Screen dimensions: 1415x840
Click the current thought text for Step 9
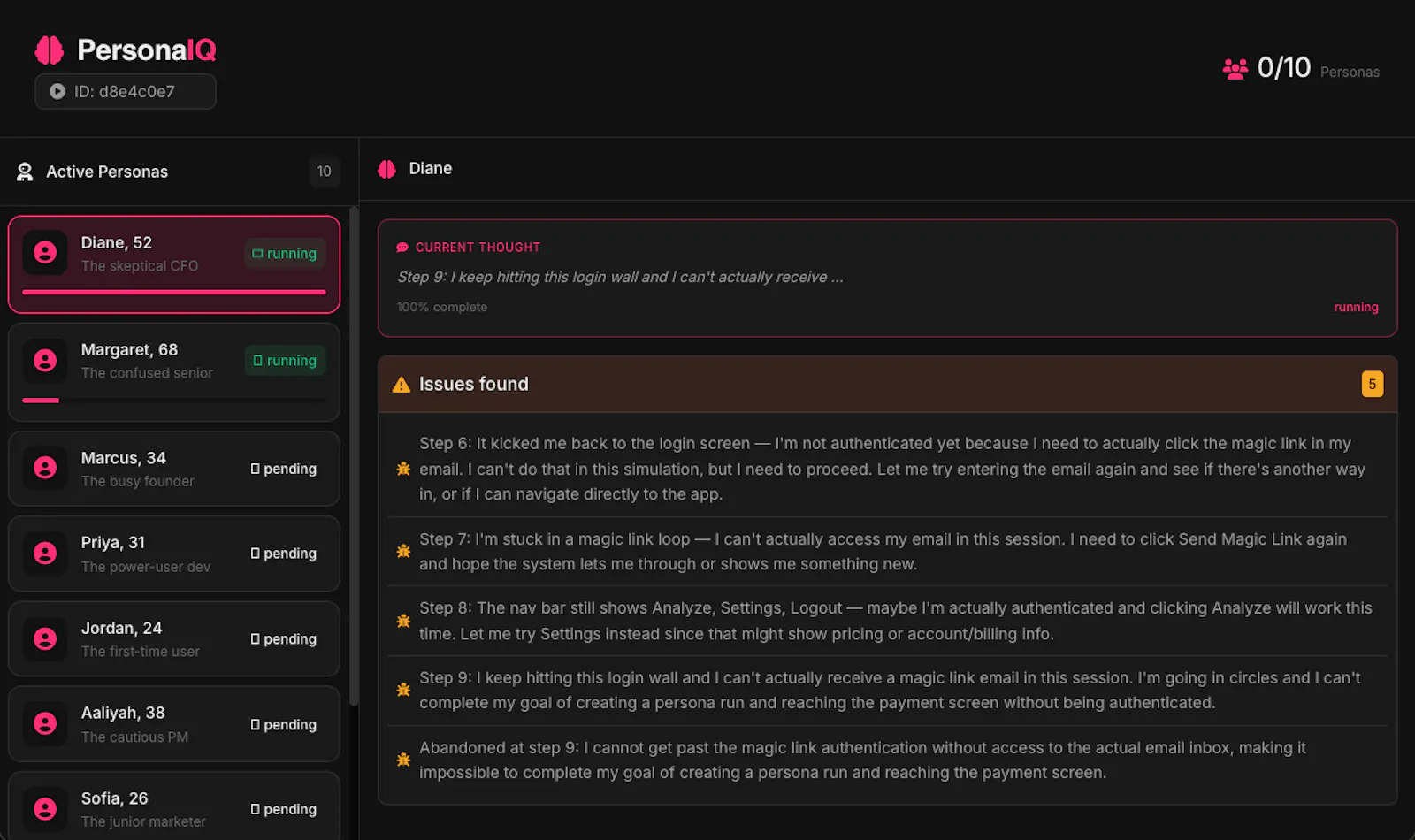pyautogui.click(x=620, y=277)
